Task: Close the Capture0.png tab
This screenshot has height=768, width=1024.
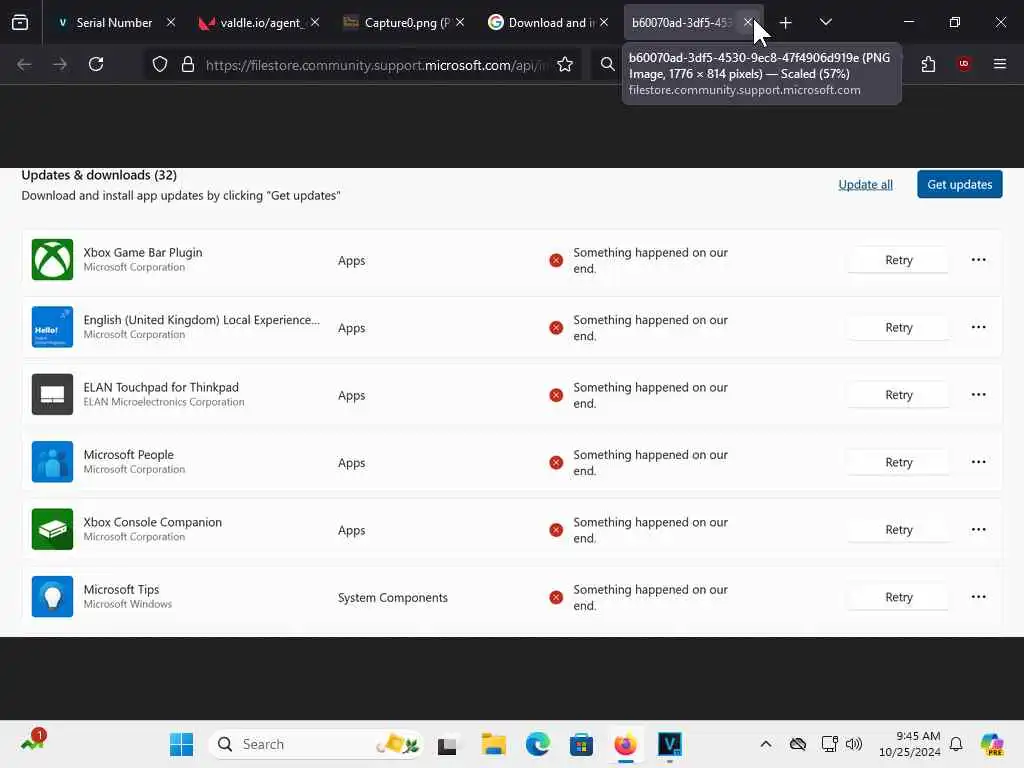Action: click(x=460, y=22)
